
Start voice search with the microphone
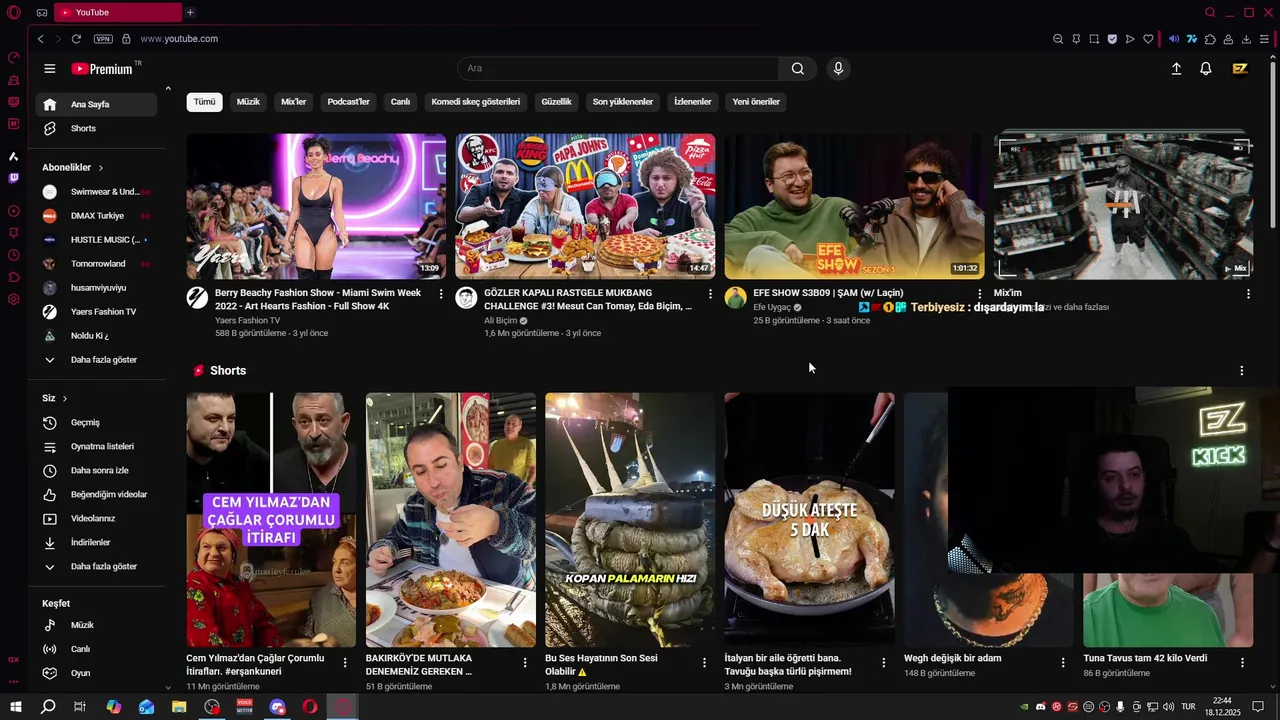[x=838, y=69]
